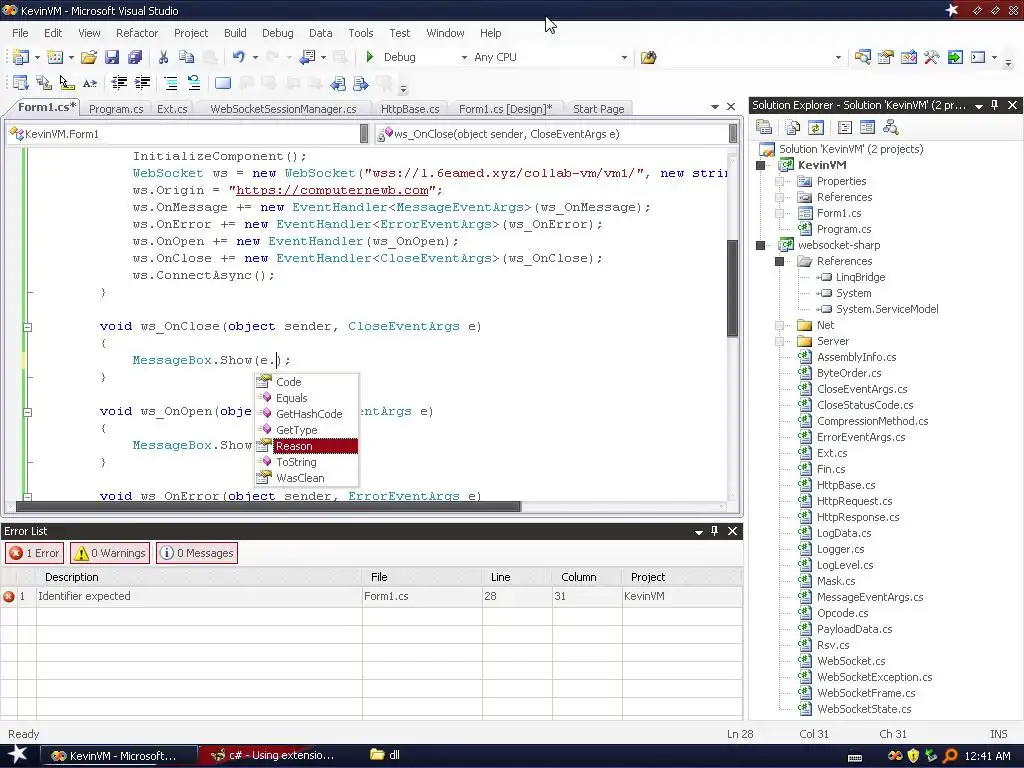This screenshot has height=768, width=1024.
Task: Toggle a bookmark on the current line
Action: point(223,83)
